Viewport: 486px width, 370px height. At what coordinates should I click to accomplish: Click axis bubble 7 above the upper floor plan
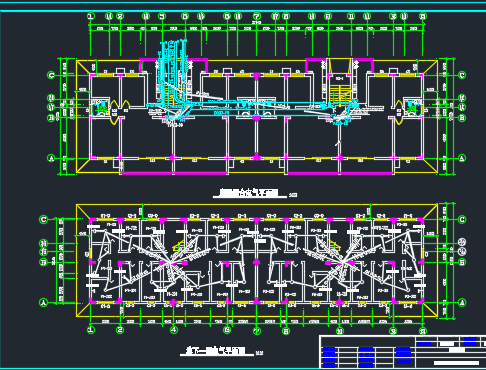coord(256,16)
